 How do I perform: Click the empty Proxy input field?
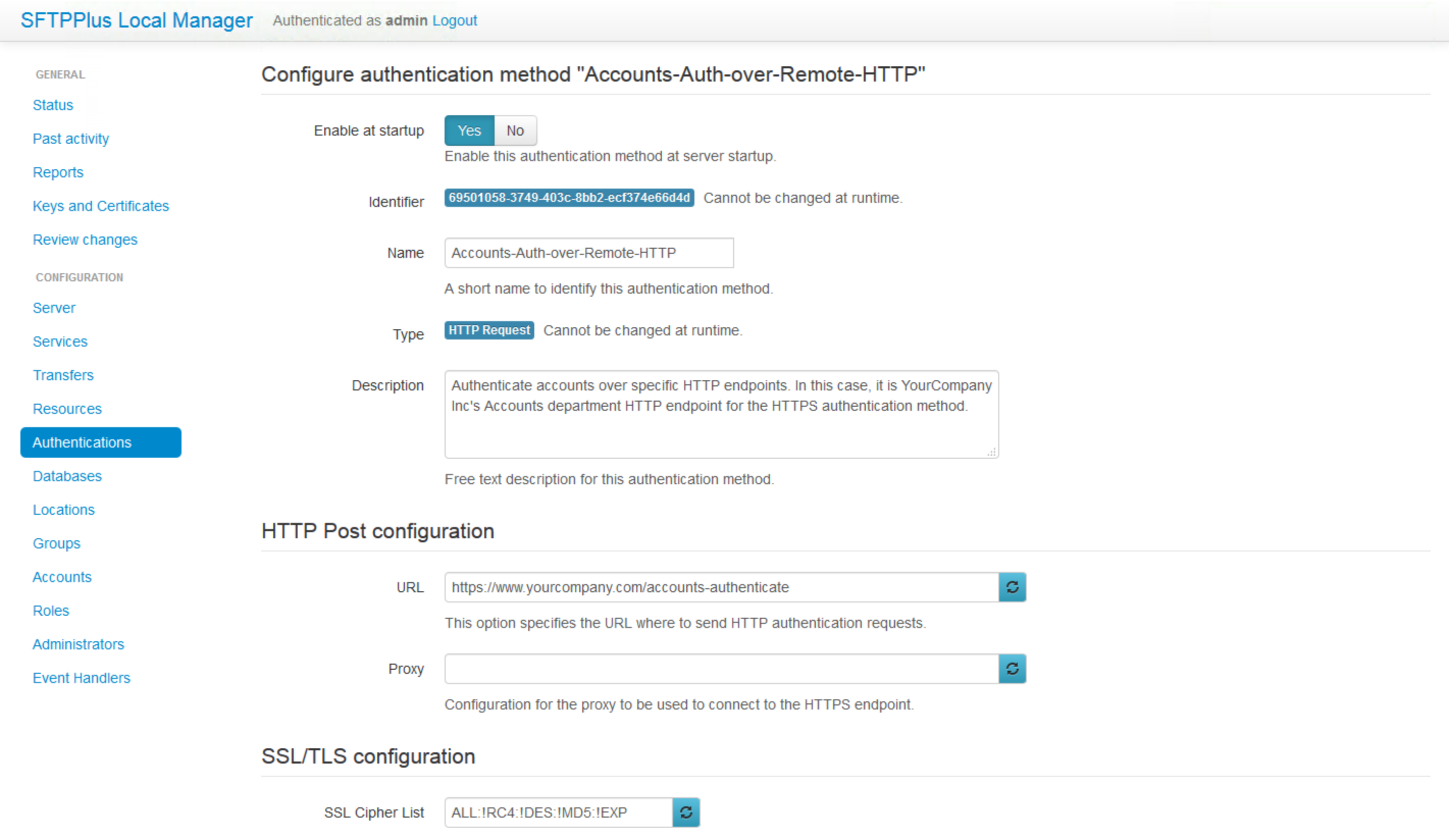point(721,669)
